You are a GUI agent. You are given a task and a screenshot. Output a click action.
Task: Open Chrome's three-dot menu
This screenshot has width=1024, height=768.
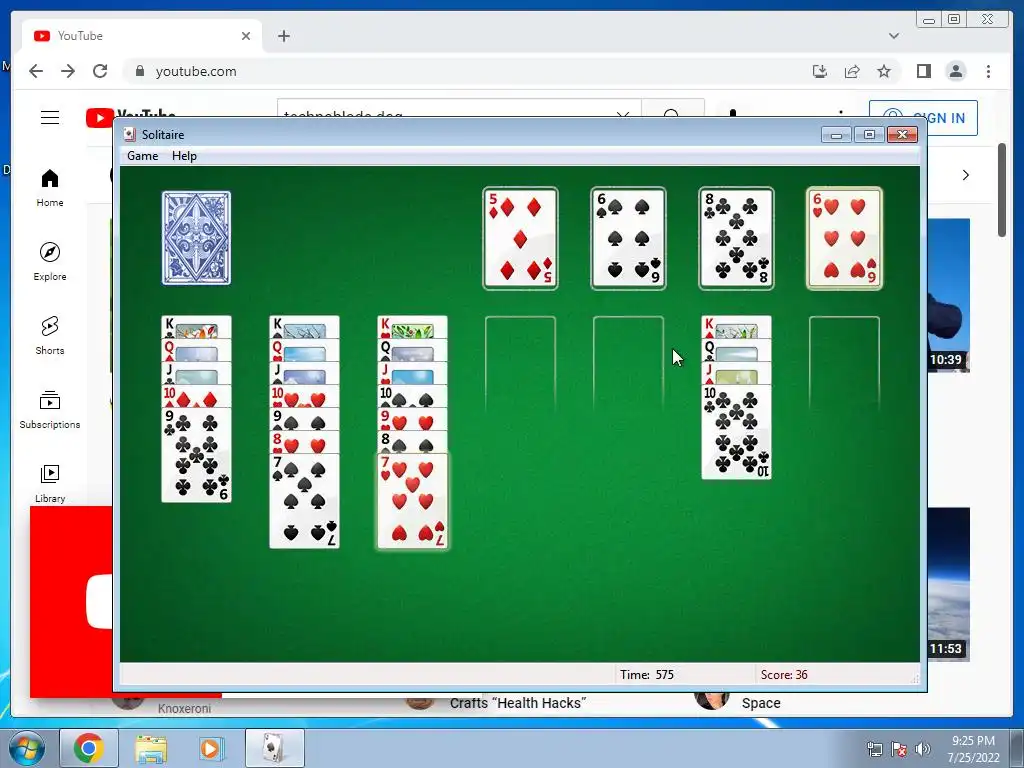click(x=988, y=71)
